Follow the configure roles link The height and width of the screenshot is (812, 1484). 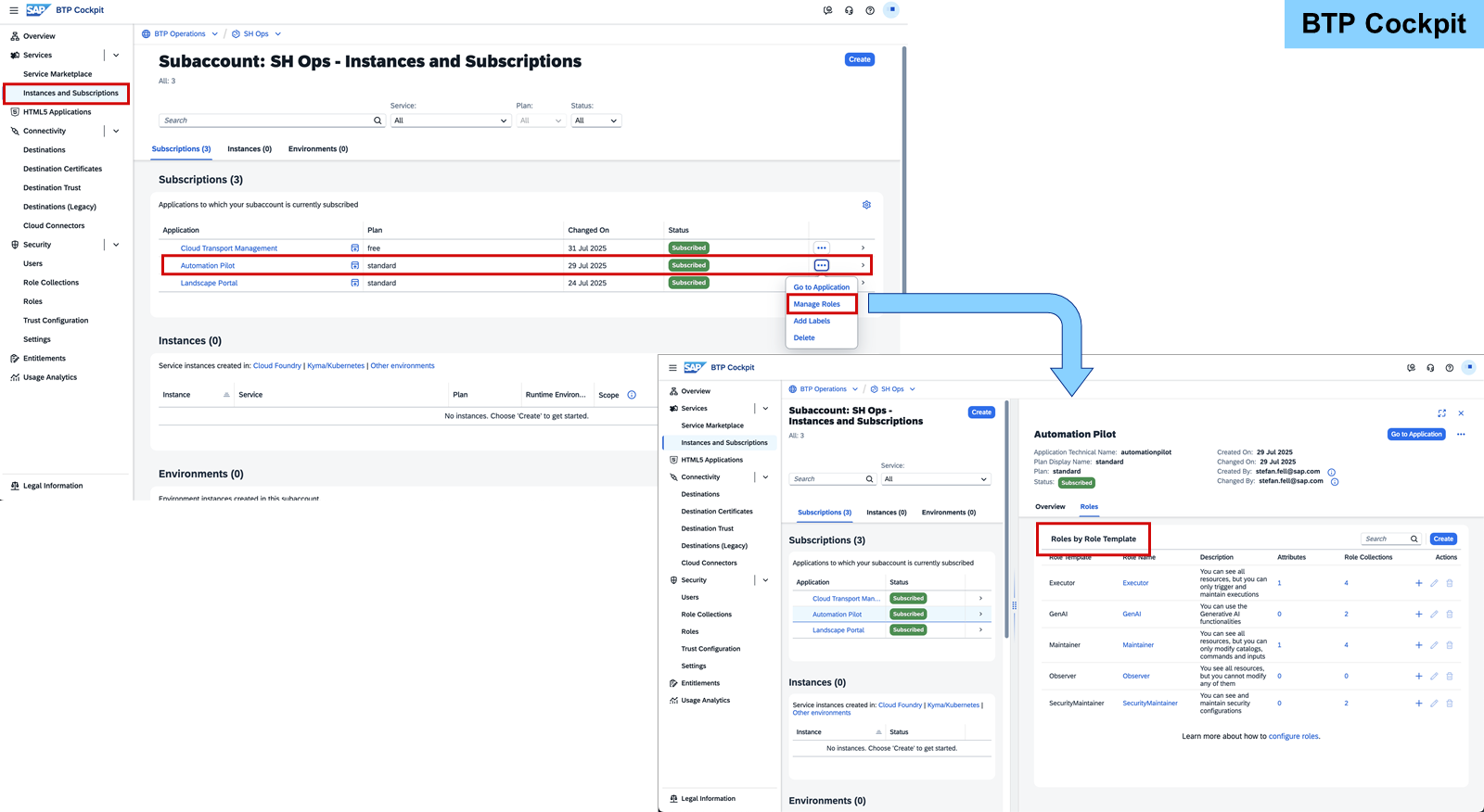(x=1294, y=737)
